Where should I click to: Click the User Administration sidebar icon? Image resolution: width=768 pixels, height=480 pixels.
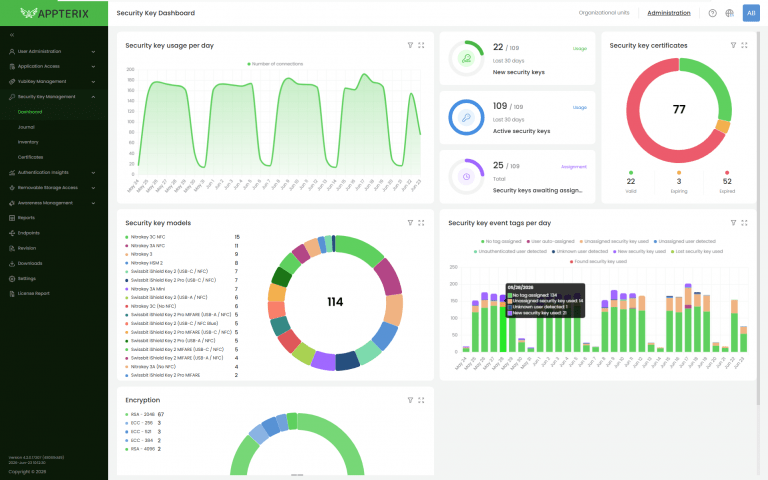(12, 51)
